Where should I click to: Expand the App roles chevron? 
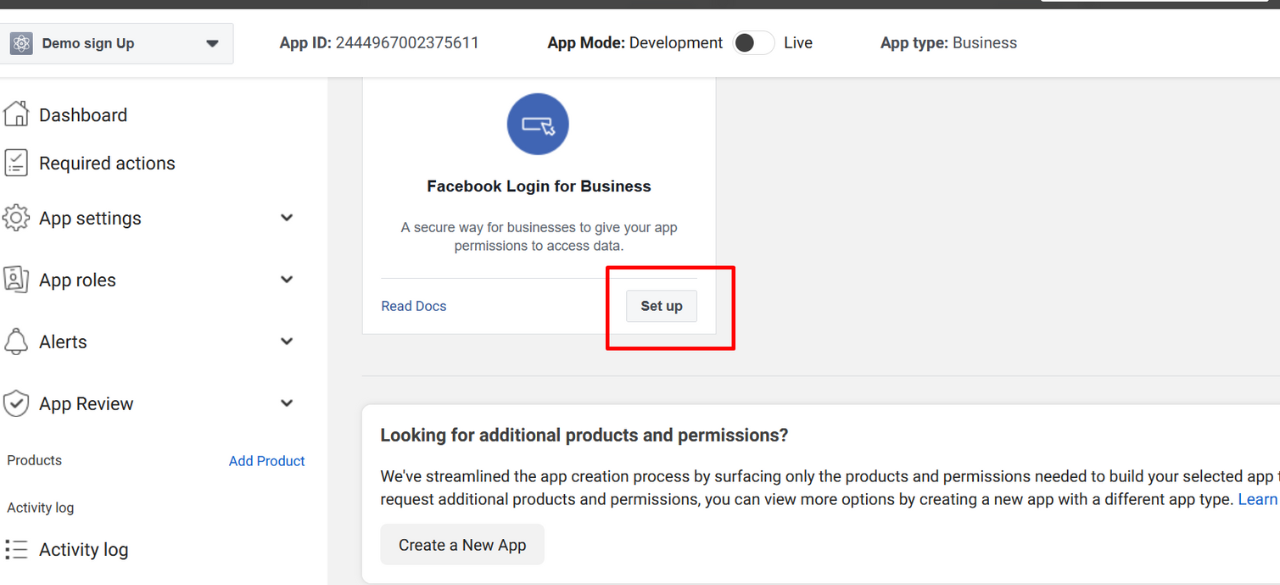click(287, 280)
